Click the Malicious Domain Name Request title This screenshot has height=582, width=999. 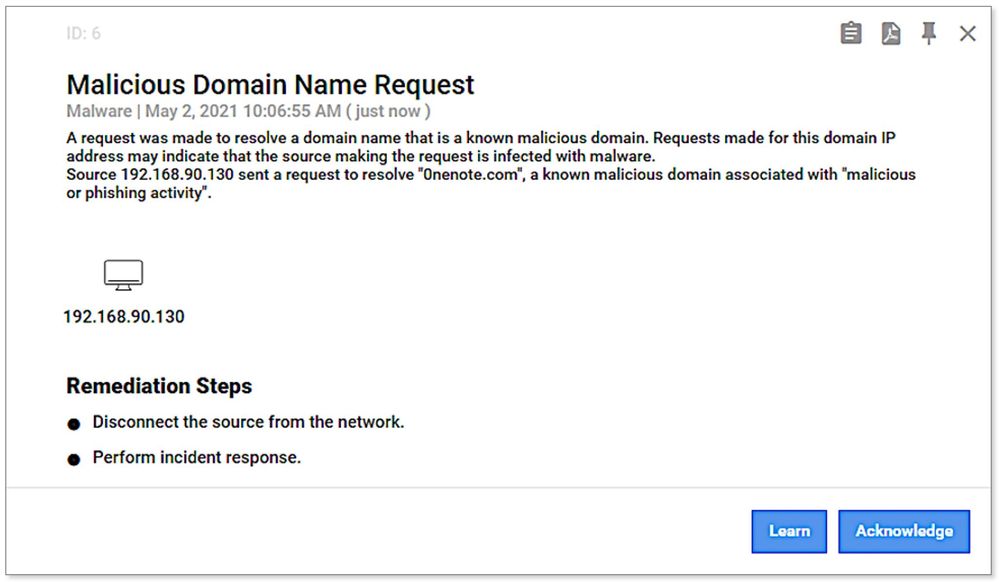click(269, 85)
